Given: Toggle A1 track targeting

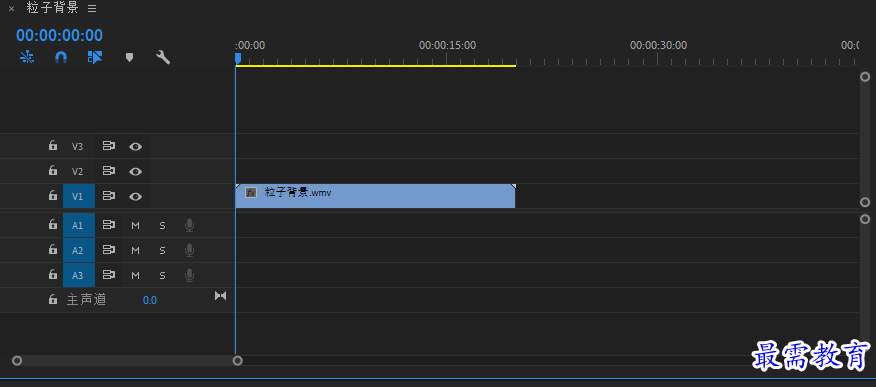Looking at the screenshot, I should pos(79,226).
